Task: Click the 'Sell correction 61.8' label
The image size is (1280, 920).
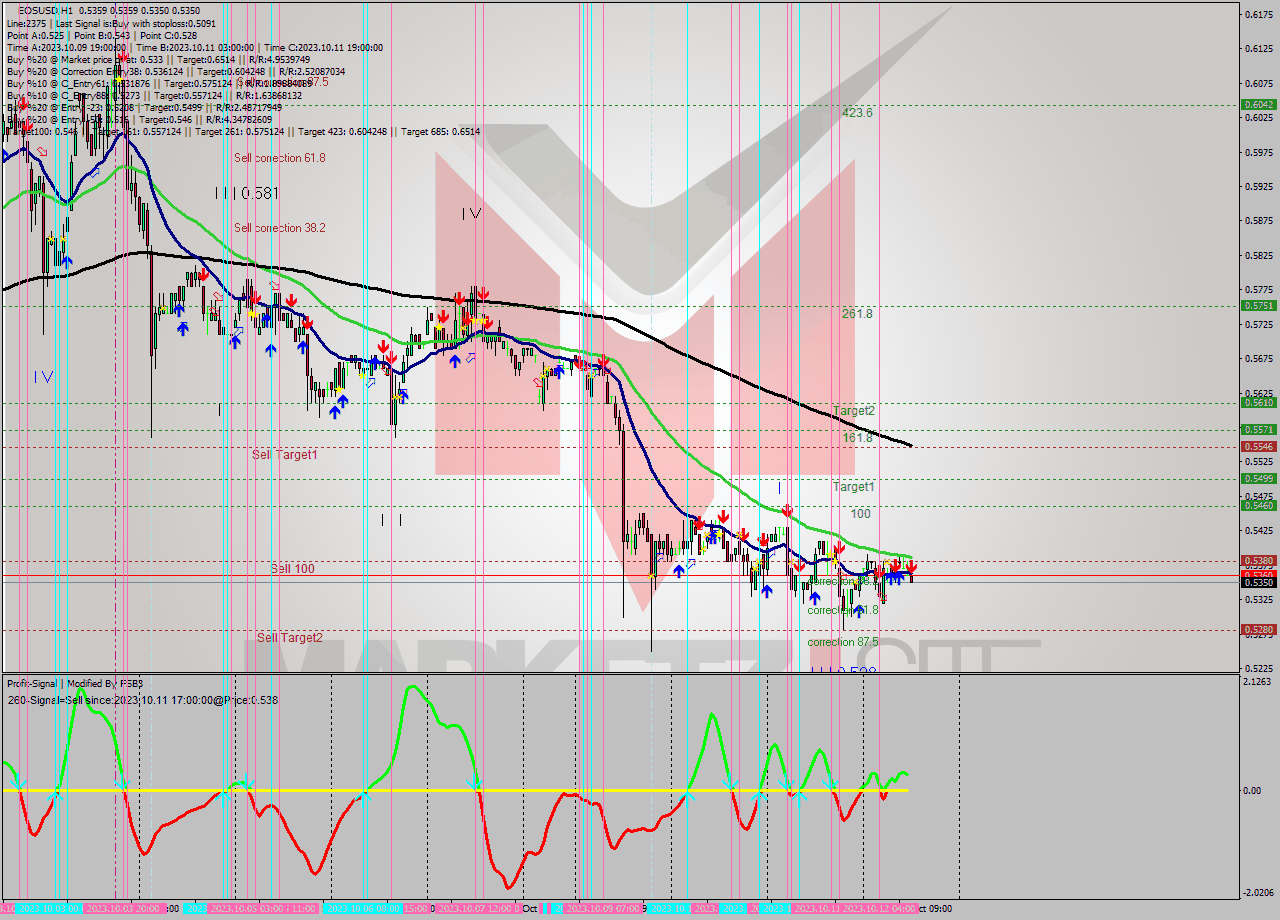Action: pos(280,158)
